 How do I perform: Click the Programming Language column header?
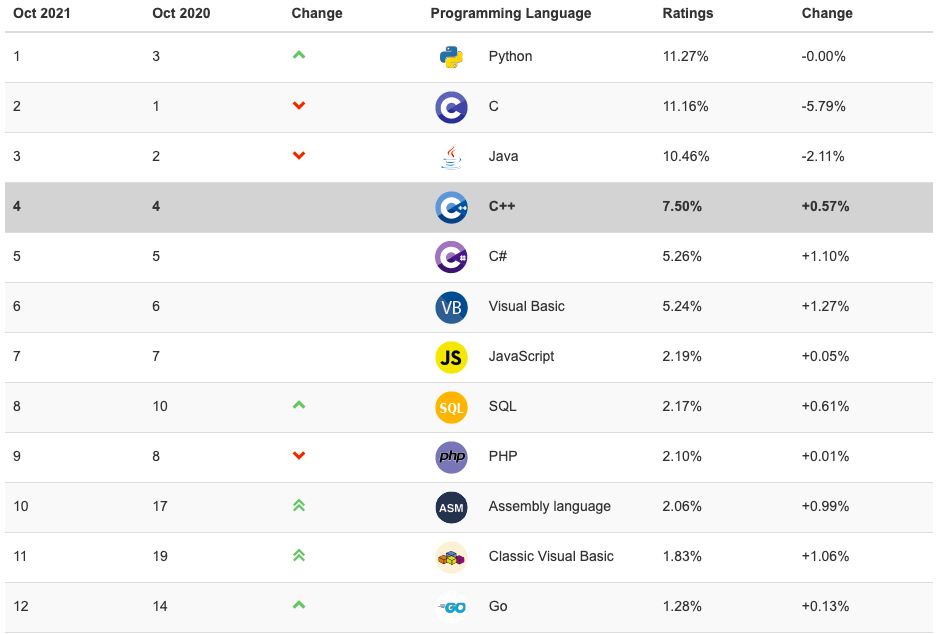click(510, 13)
